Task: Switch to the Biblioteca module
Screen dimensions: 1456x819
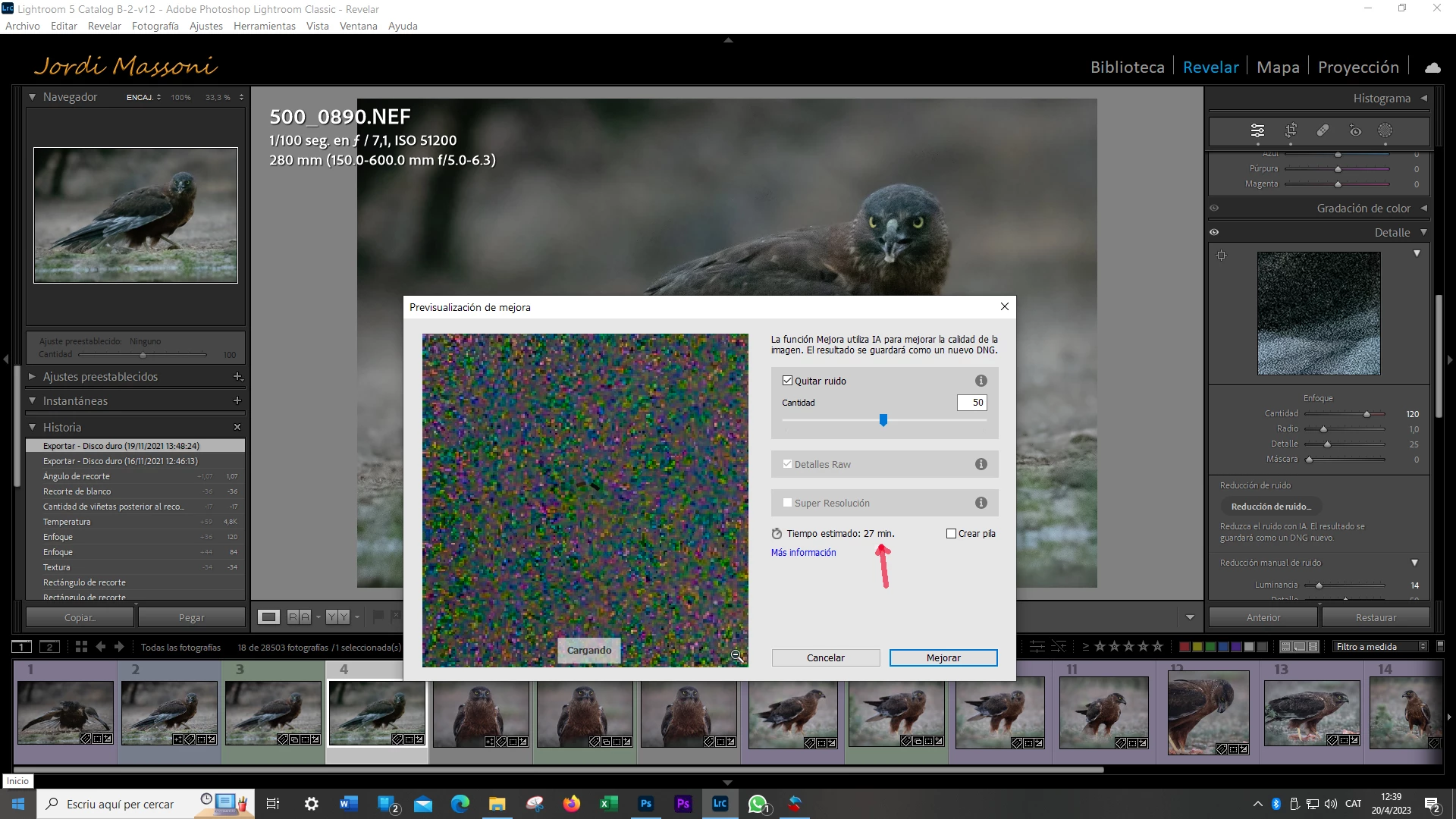Action: pos(1127,67)
